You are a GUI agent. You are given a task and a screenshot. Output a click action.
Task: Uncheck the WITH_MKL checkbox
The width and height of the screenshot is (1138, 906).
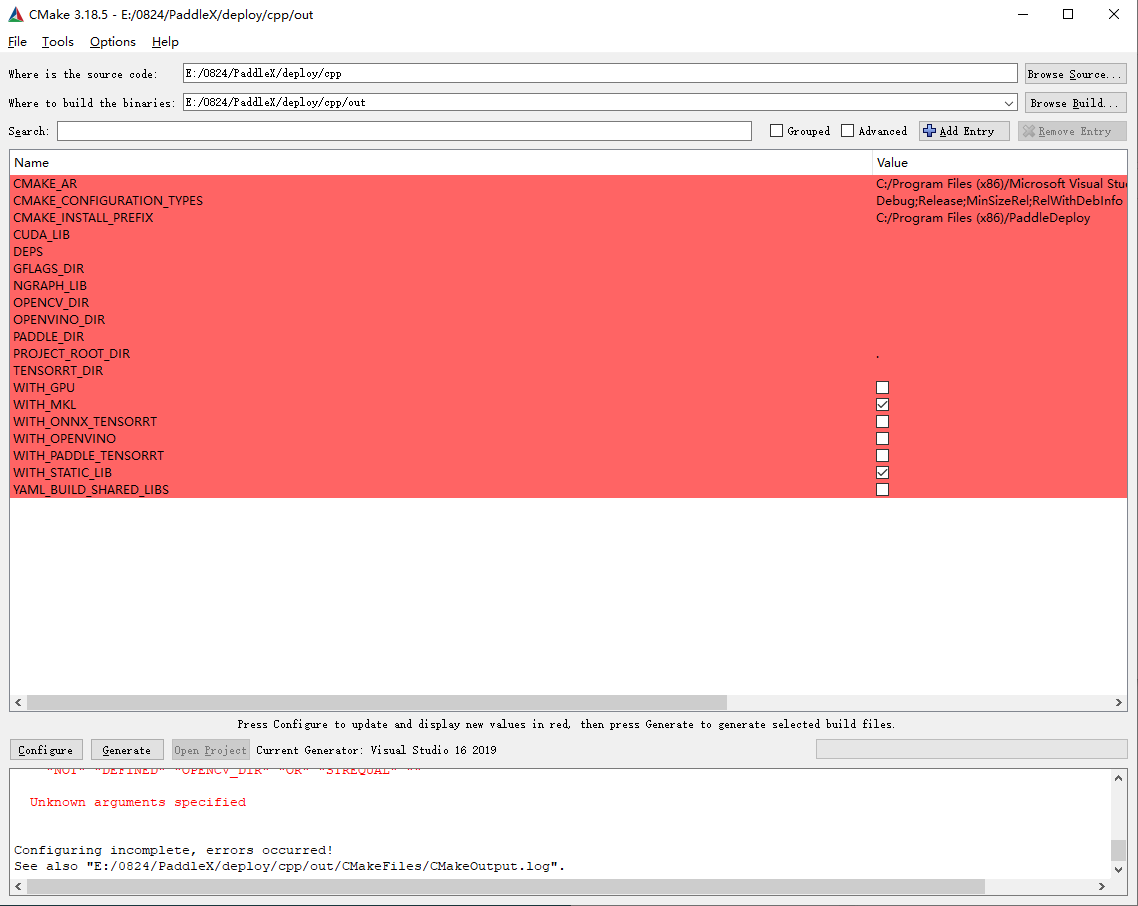pyautogui.click(x=882, y=405)
